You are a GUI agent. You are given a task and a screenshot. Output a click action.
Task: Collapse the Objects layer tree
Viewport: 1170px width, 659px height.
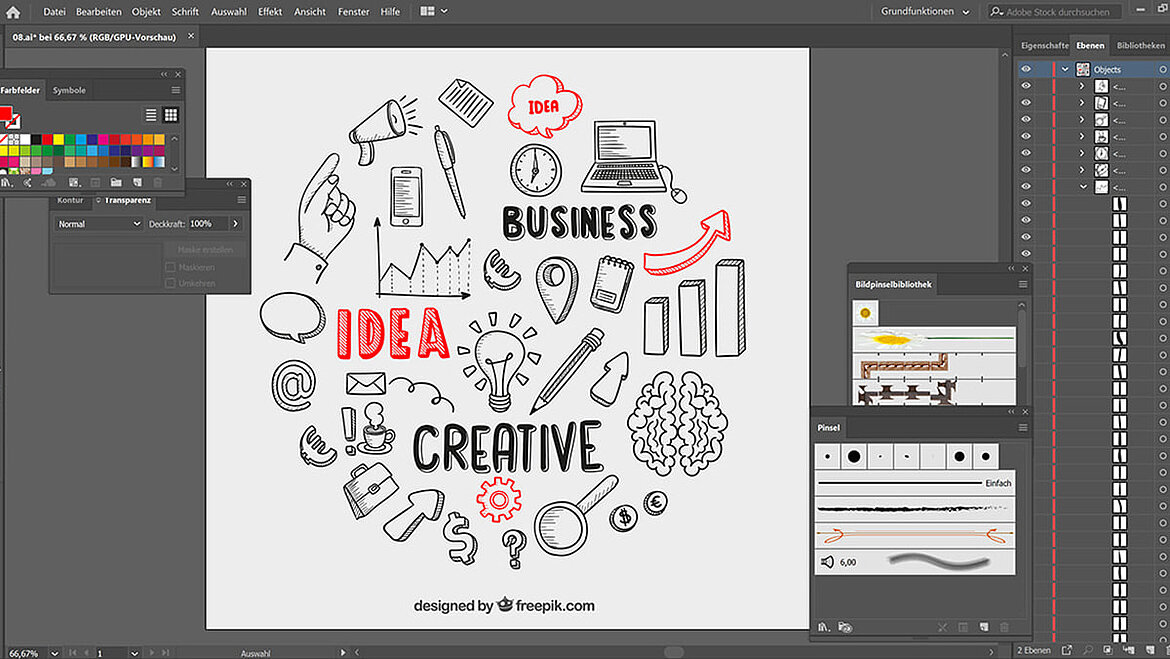pos(1065,70)
